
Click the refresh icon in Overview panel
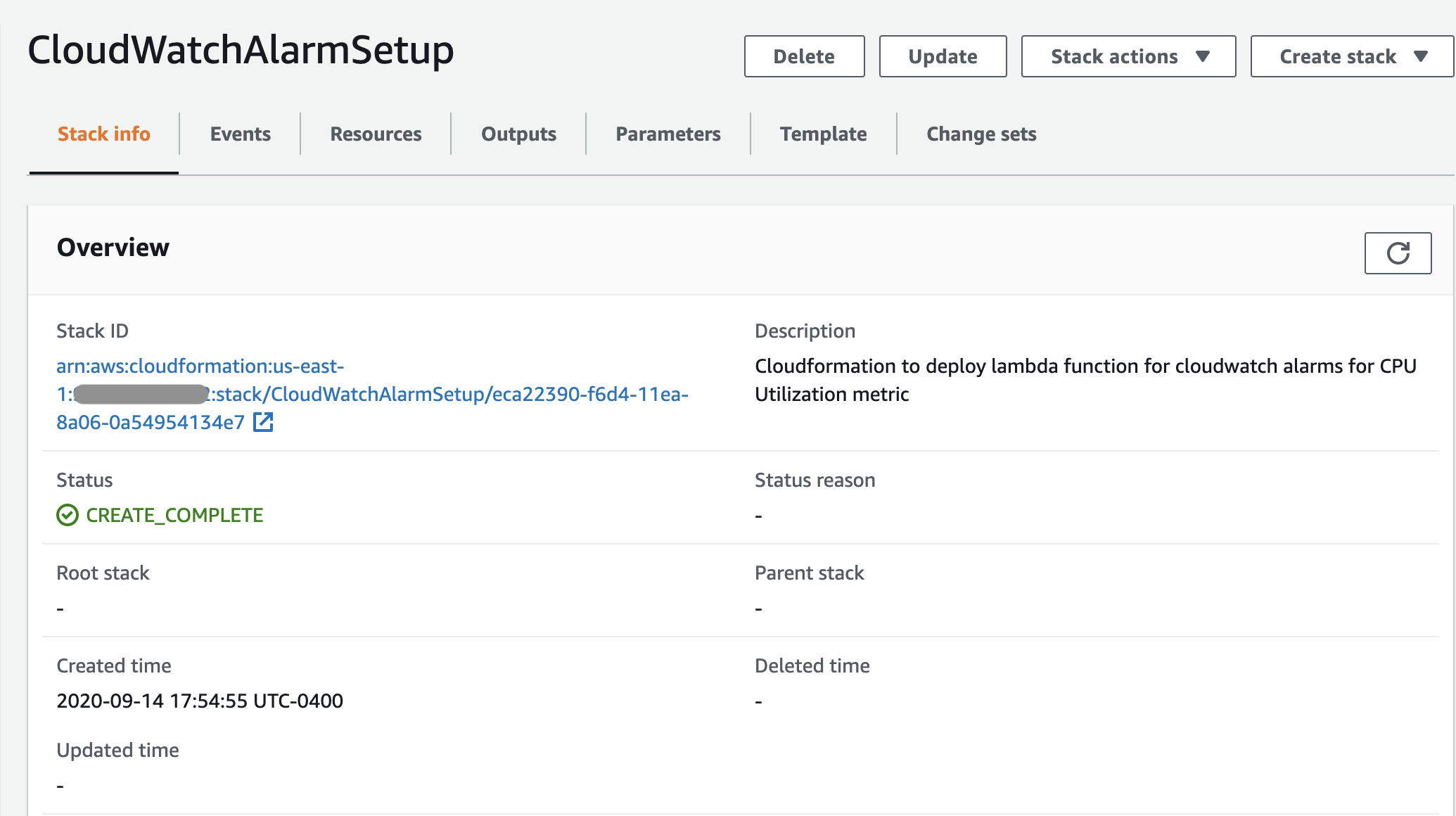(x=1397, y=253)
